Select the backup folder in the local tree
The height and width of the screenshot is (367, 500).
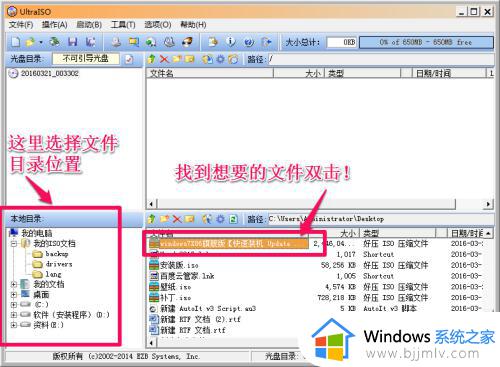(x=57, y=254)
